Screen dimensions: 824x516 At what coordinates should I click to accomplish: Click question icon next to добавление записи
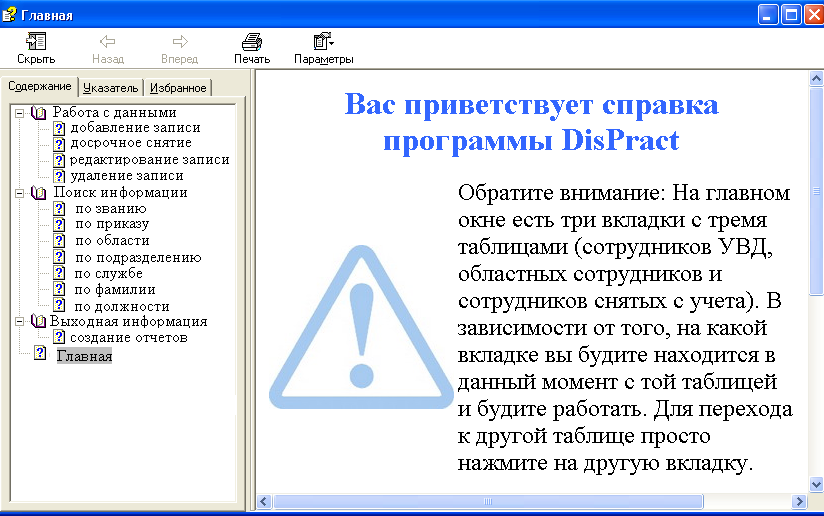point(59,128)
